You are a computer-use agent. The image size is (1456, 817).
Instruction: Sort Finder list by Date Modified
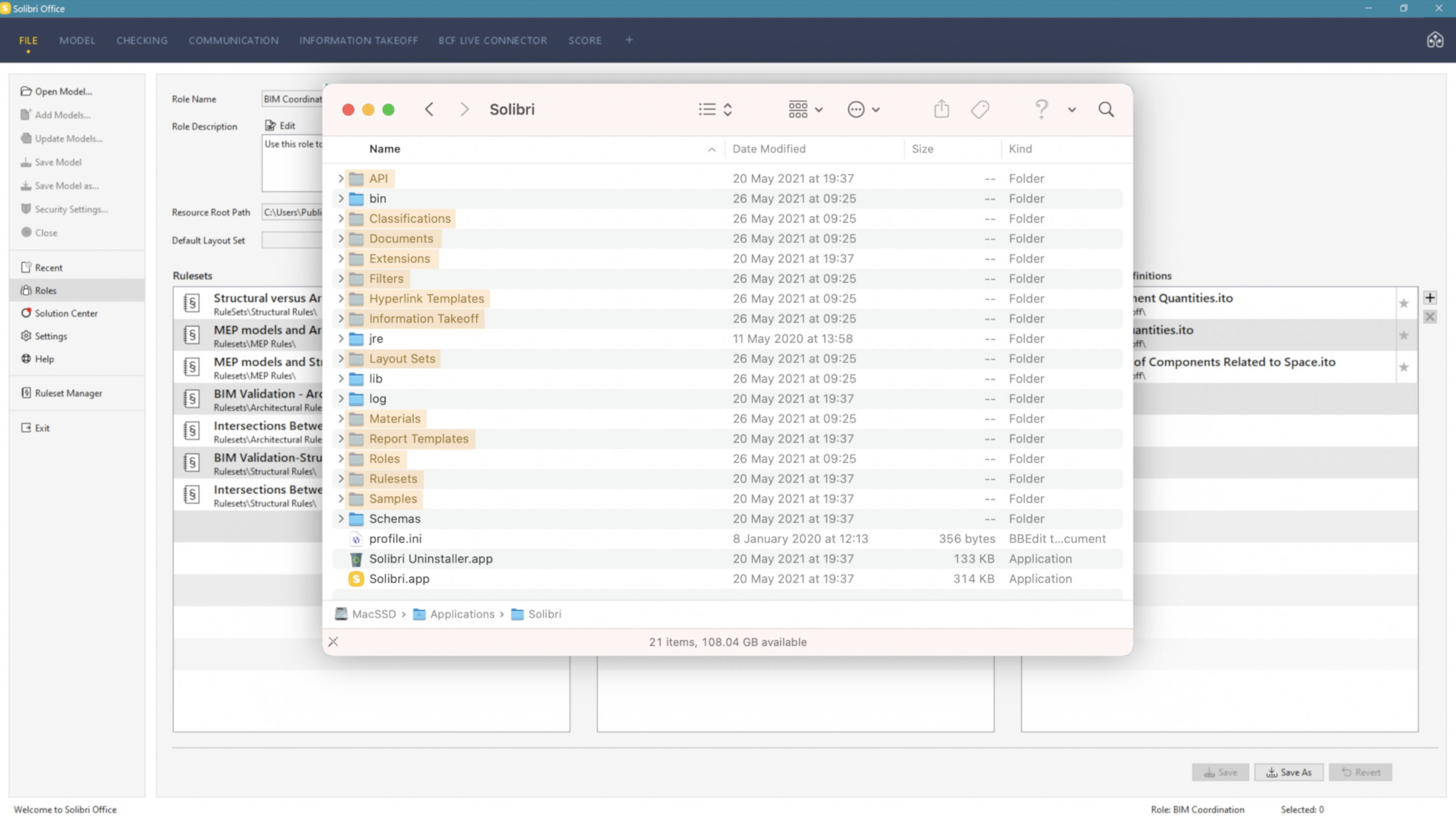pos(769,148)
